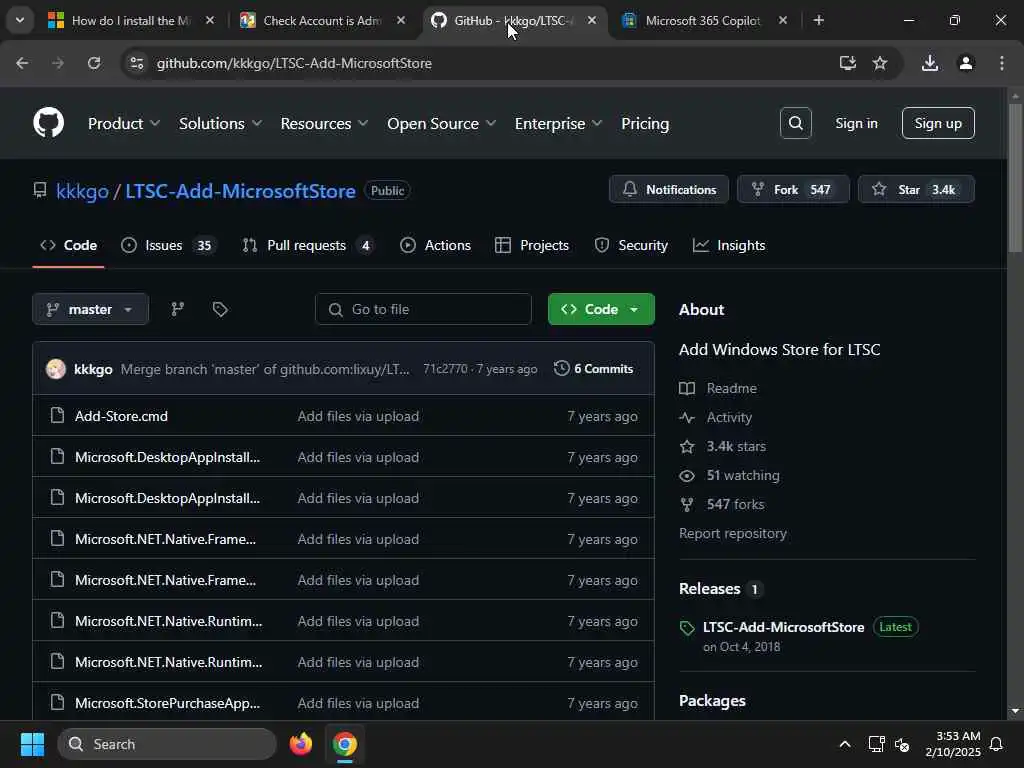Open the Add-Store.cmd file

pos(121,416)
